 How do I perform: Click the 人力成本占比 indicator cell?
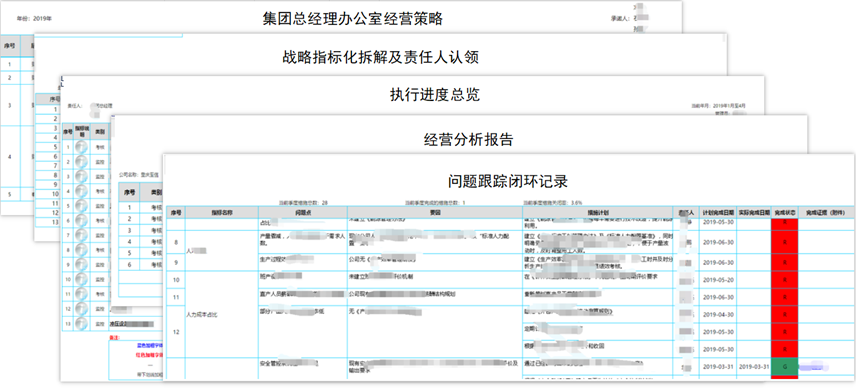(x=202, y=315)
